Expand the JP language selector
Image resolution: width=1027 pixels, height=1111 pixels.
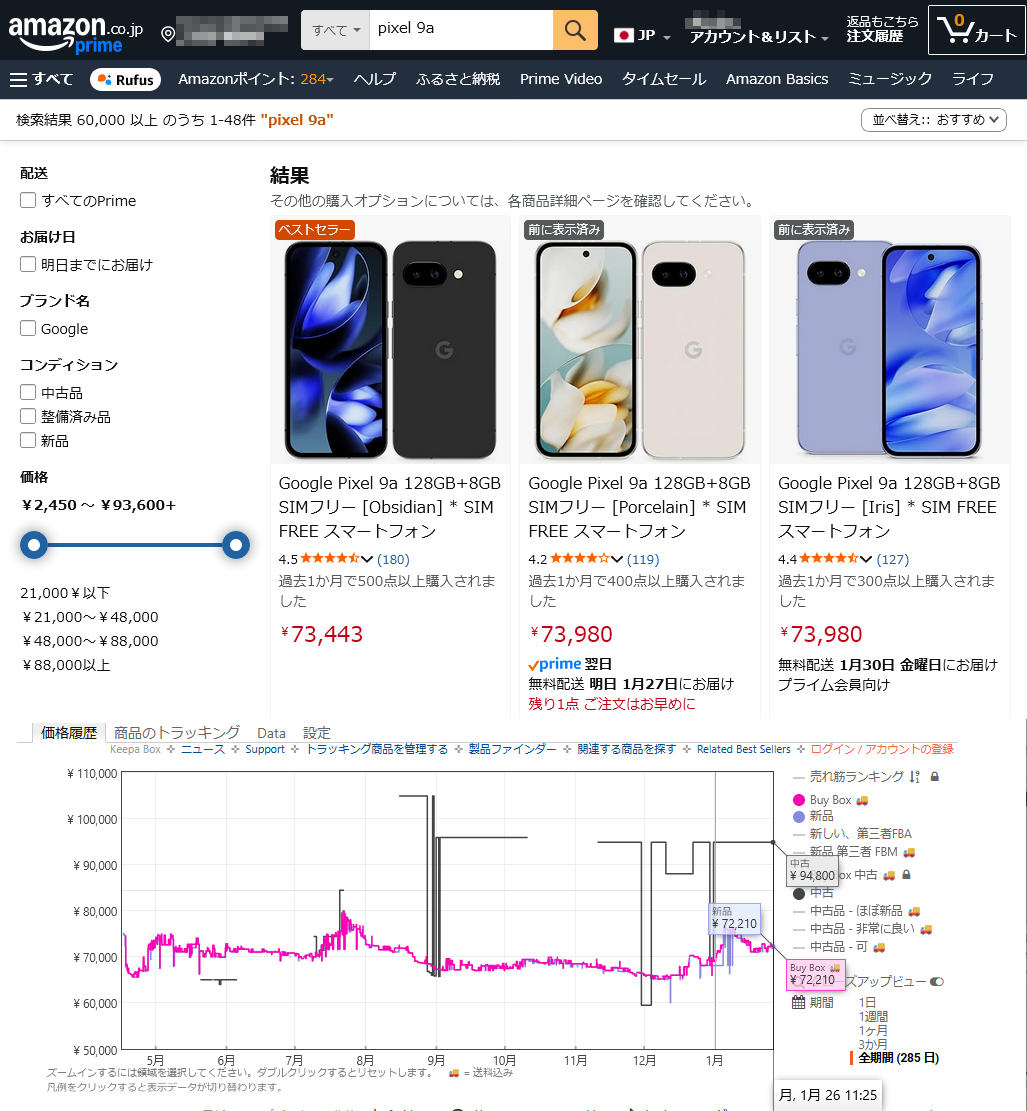[x=641, y=35]
